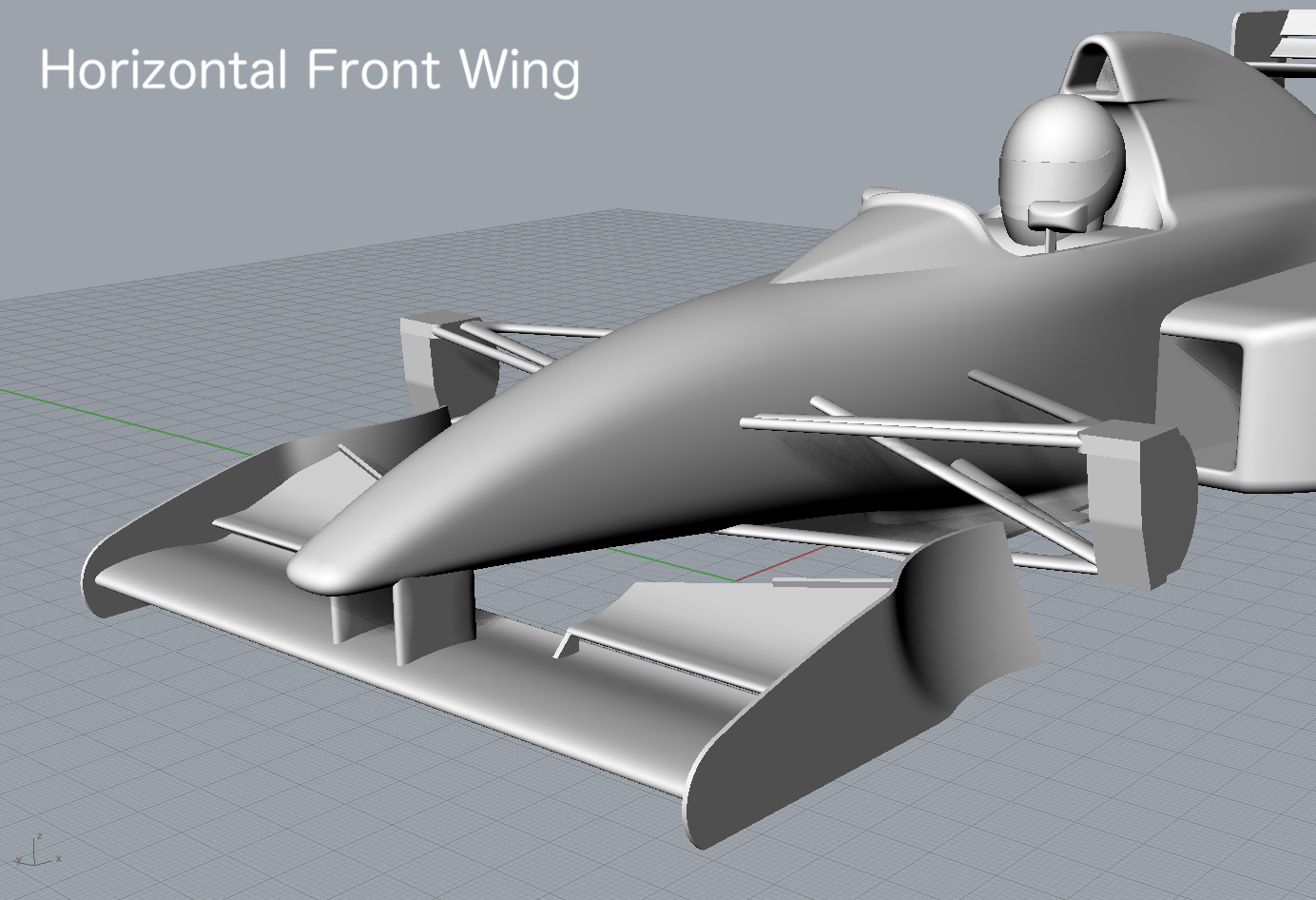This screenshot has width=1316, height=900.
Task: Select the driver's helmet on the car model
Action: (1060, 169)
